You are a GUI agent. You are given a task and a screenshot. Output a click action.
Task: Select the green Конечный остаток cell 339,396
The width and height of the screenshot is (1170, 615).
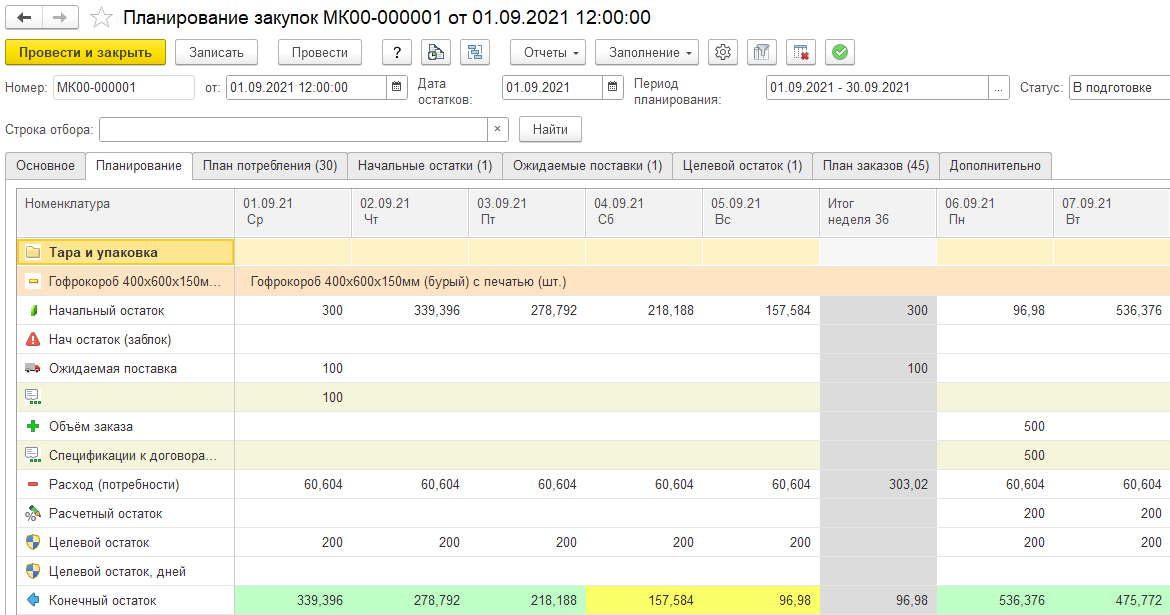[292, 600]
